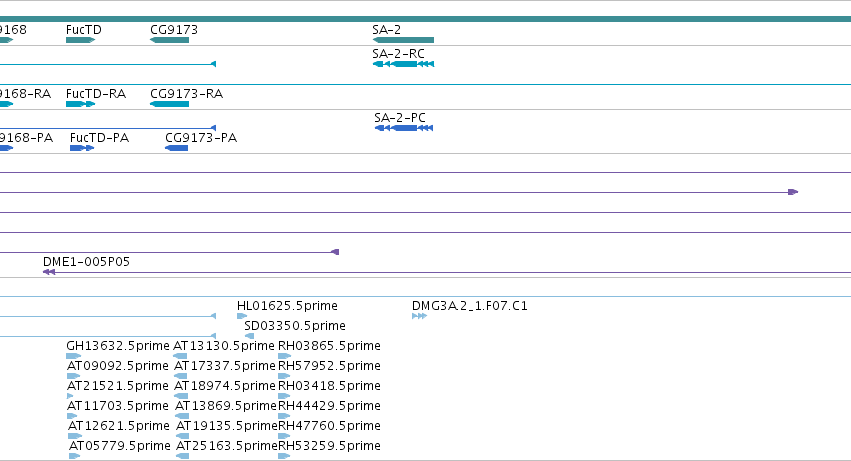Click the SA-2 gene bar
Image resolution: width=851 pixels, height=461 pixels.
point(403,40)
